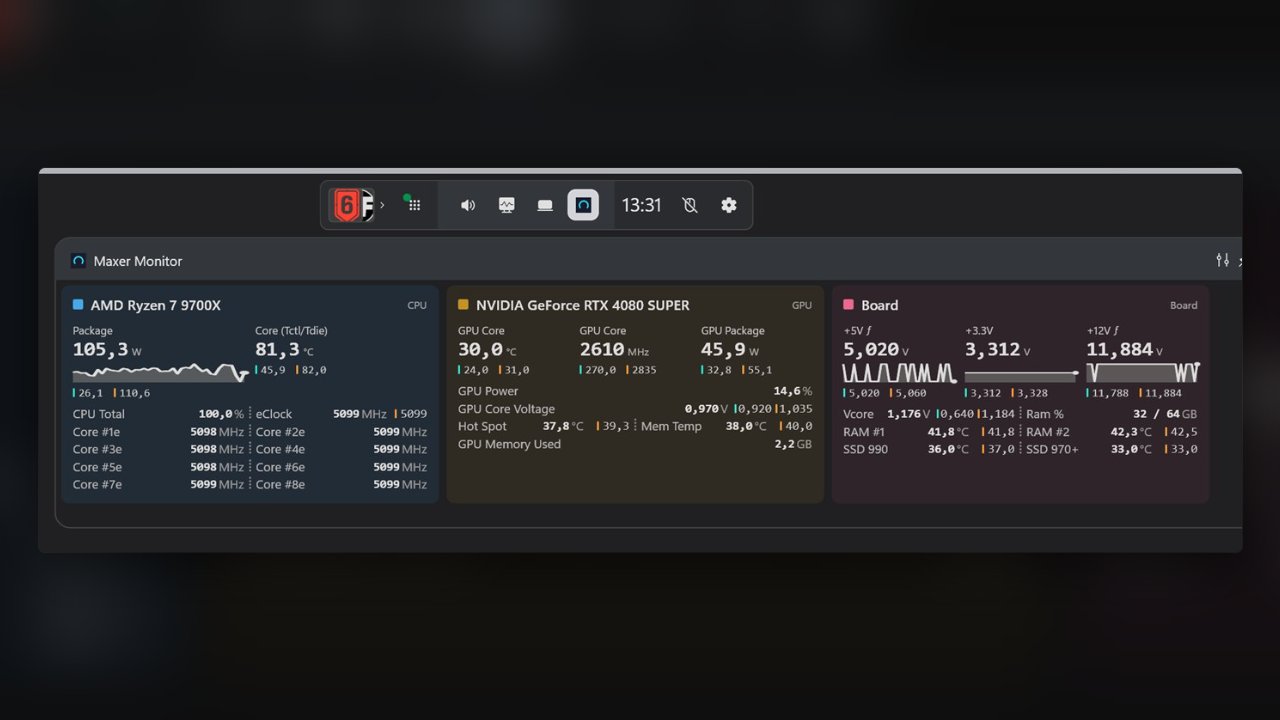Image resolution: width=1280 pixels, height=720 pixels.
Task: Click the Mem Temp 38,0 °C entry
Action: 727,426
